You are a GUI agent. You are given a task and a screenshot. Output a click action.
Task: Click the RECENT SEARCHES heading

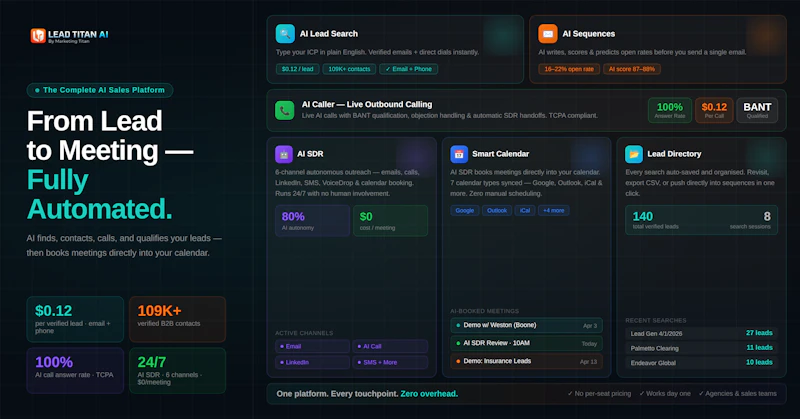point(656,321)
